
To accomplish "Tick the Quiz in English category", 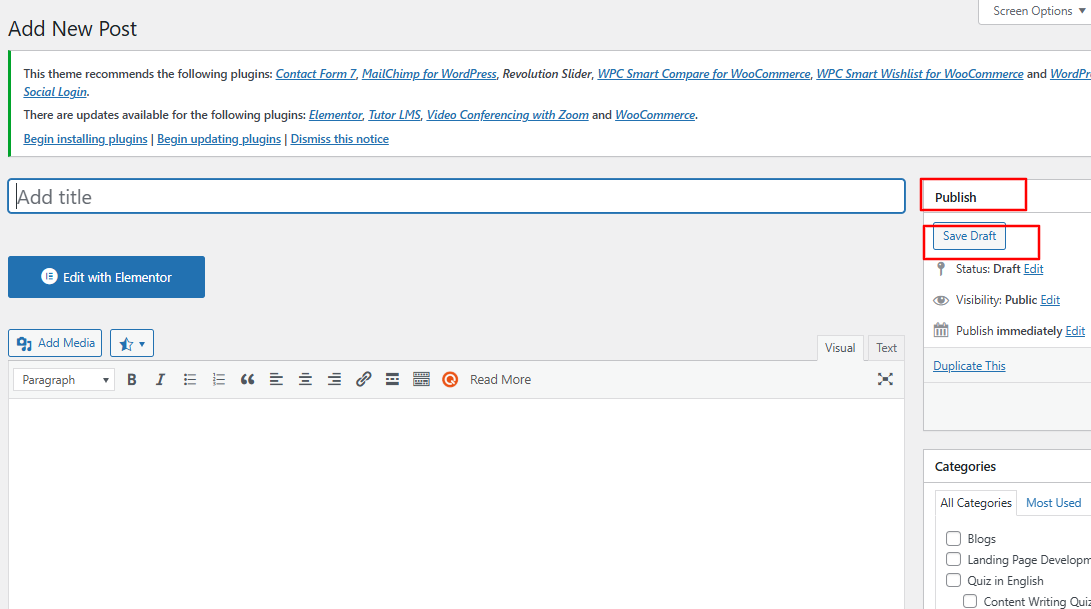I will (x=953, y=581).
